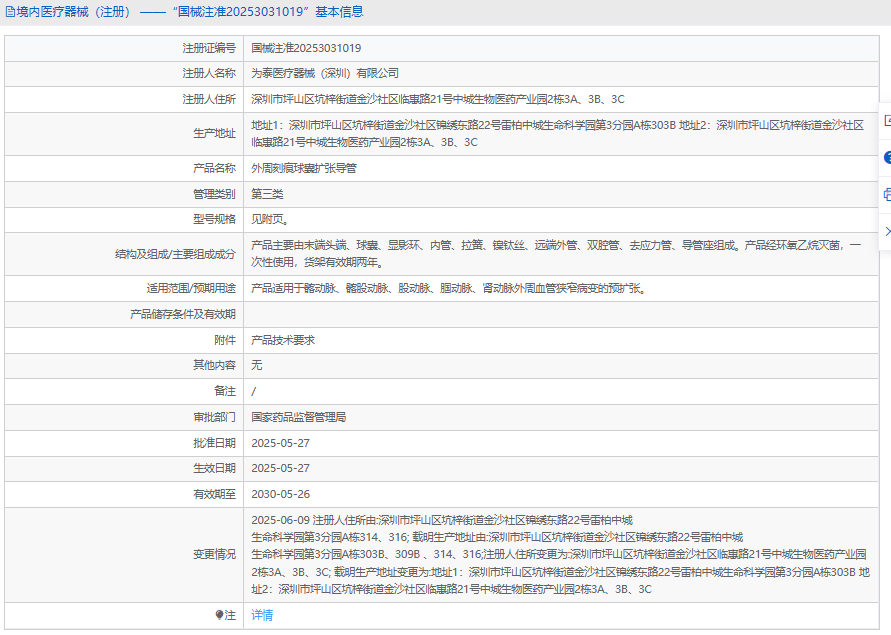Click product name 外周刻痕球囊扩张导管
This screenshot has height=635, width=891.
coord(303,168)
